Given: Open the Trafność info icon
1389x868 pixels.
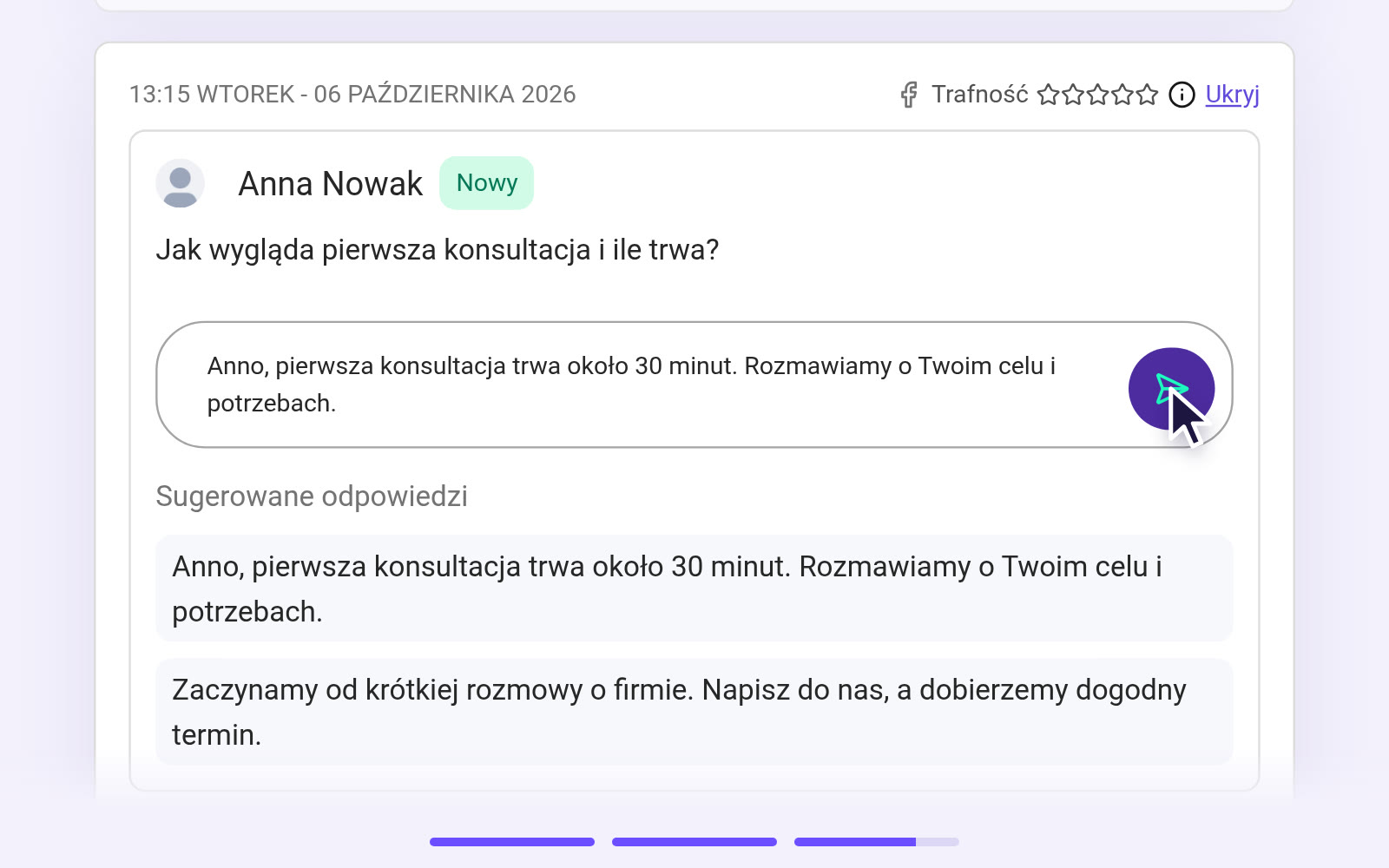Looking at the screenshot, I should [x=1182, y=95].
